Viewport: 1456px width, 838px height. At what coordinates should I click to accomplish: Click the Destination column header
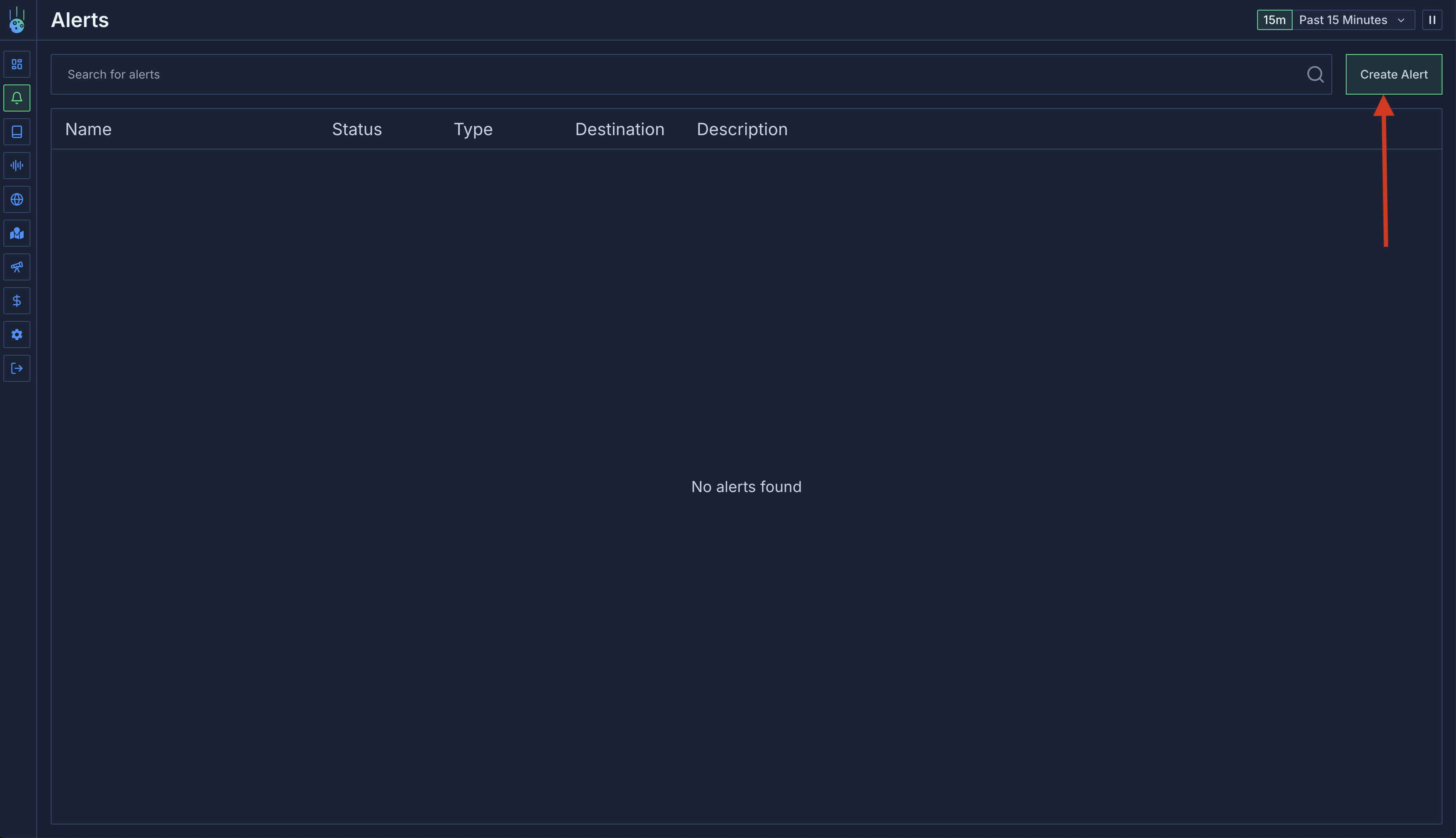619,130
